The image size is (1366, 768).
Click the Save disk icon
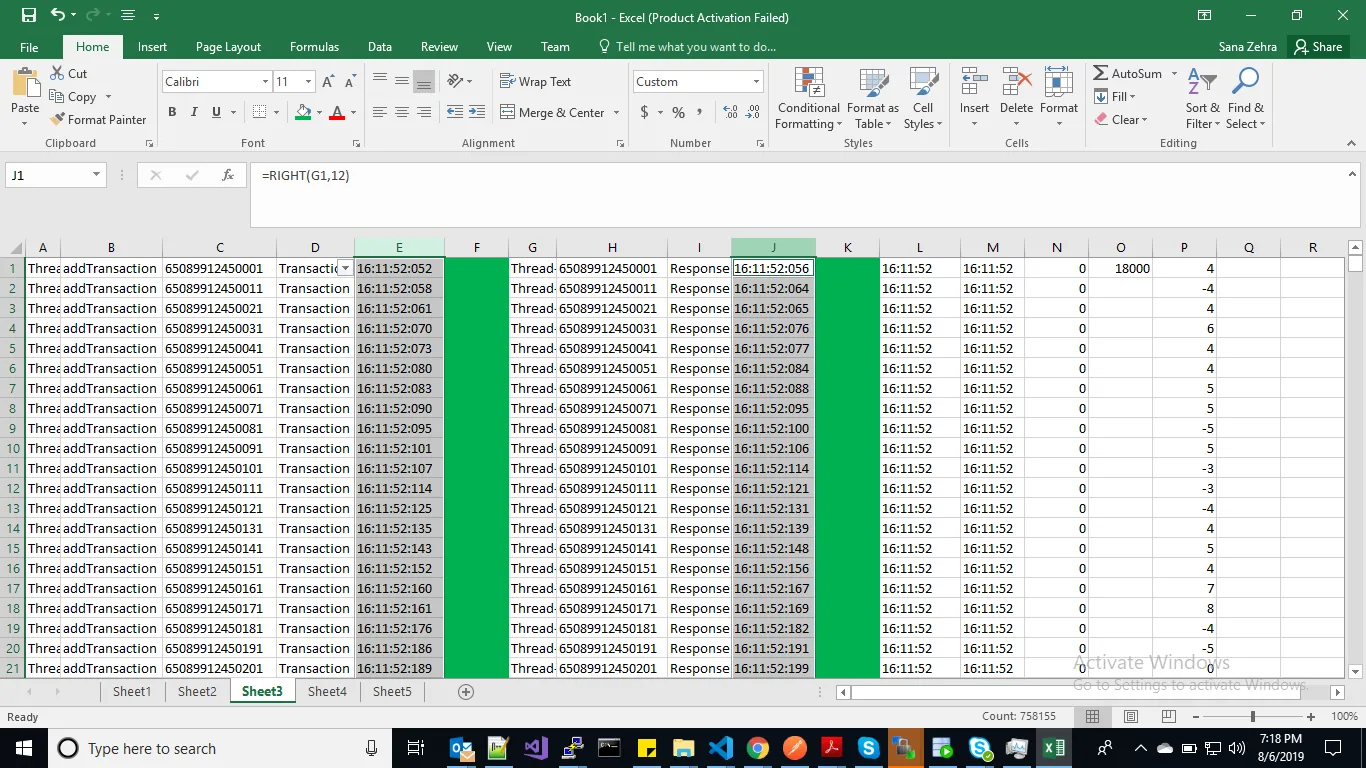(28, 16)
